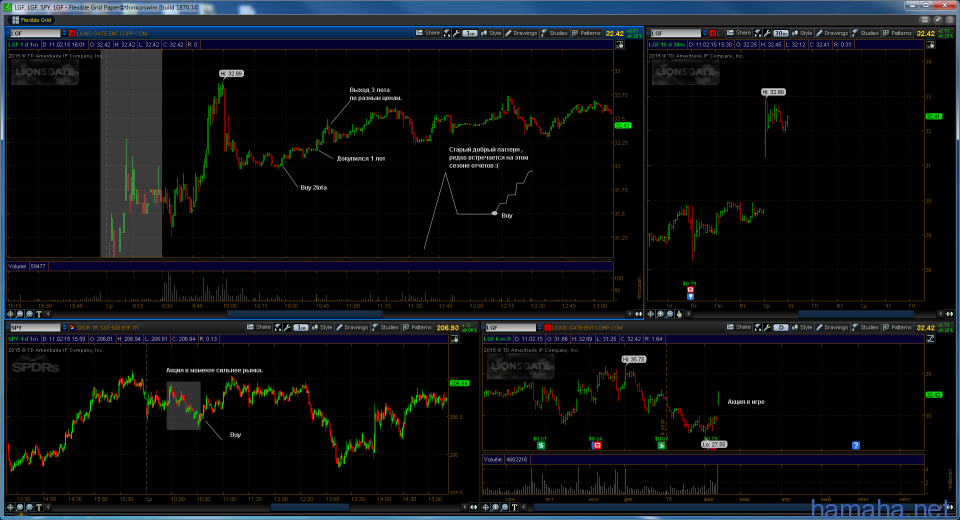Screen dimensions: 960x520
Task: Open Drawings in the SPY chart
Action: point(352,328)
